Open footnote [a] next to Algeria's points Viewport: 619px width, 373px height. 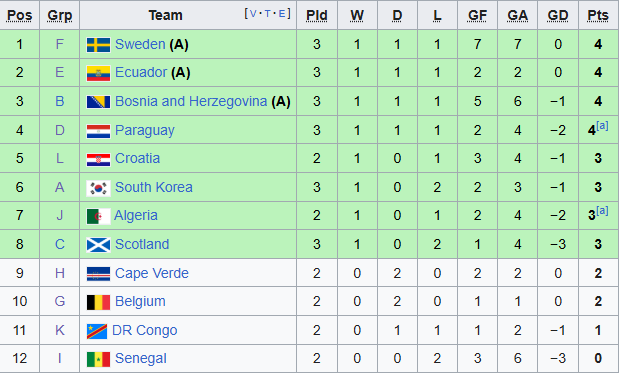(602, 210)
